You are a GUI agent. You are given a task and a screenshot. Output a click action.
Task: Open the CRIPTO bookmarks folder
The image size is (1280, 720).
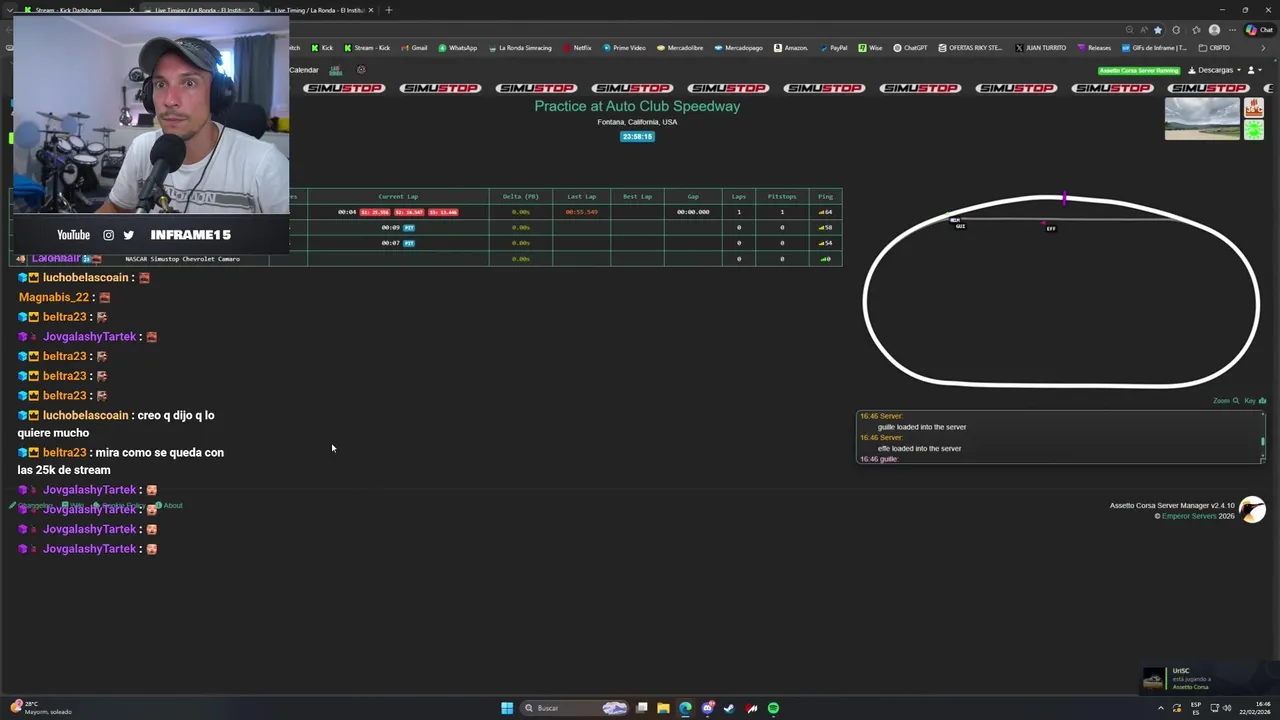[1214, 48]
